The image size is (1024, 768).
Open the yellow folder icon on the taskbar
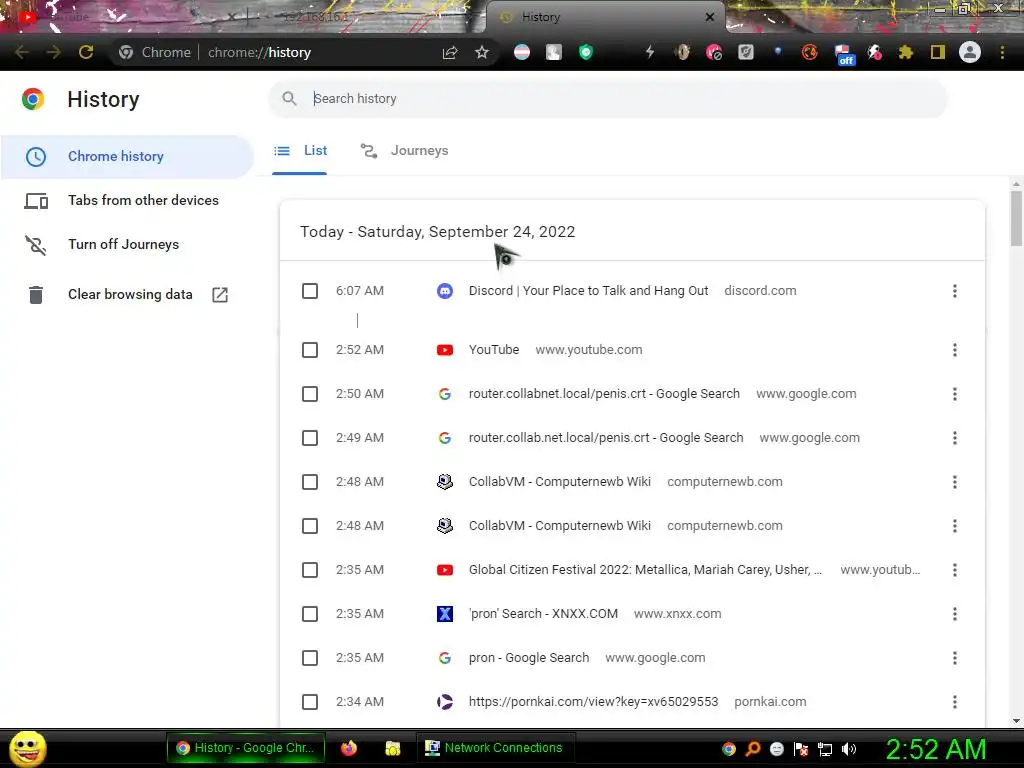(x=392, y=748)
